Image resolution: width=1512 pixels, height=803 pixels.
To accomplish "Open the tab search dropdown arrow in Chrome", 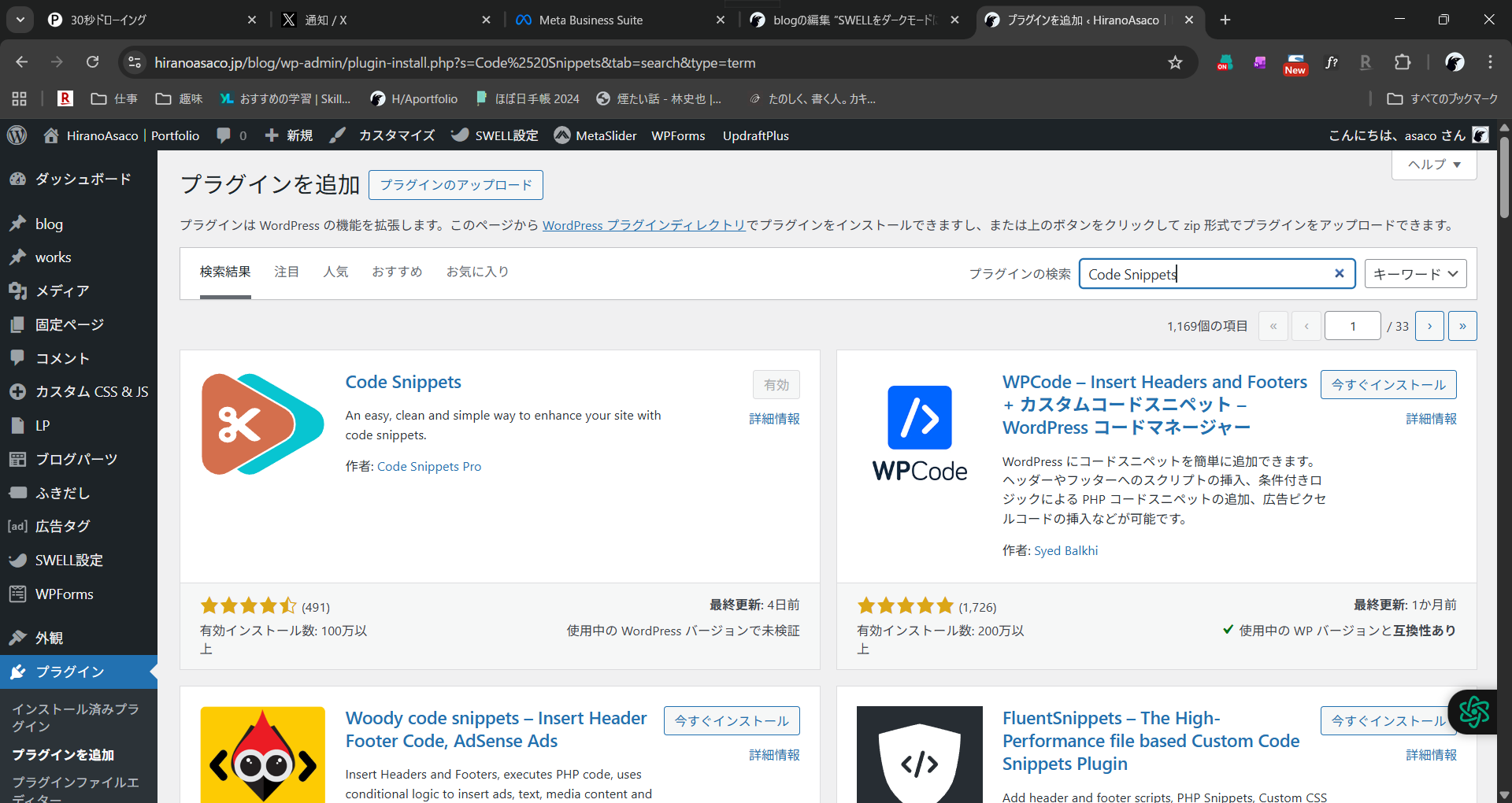I will point(20,20).
